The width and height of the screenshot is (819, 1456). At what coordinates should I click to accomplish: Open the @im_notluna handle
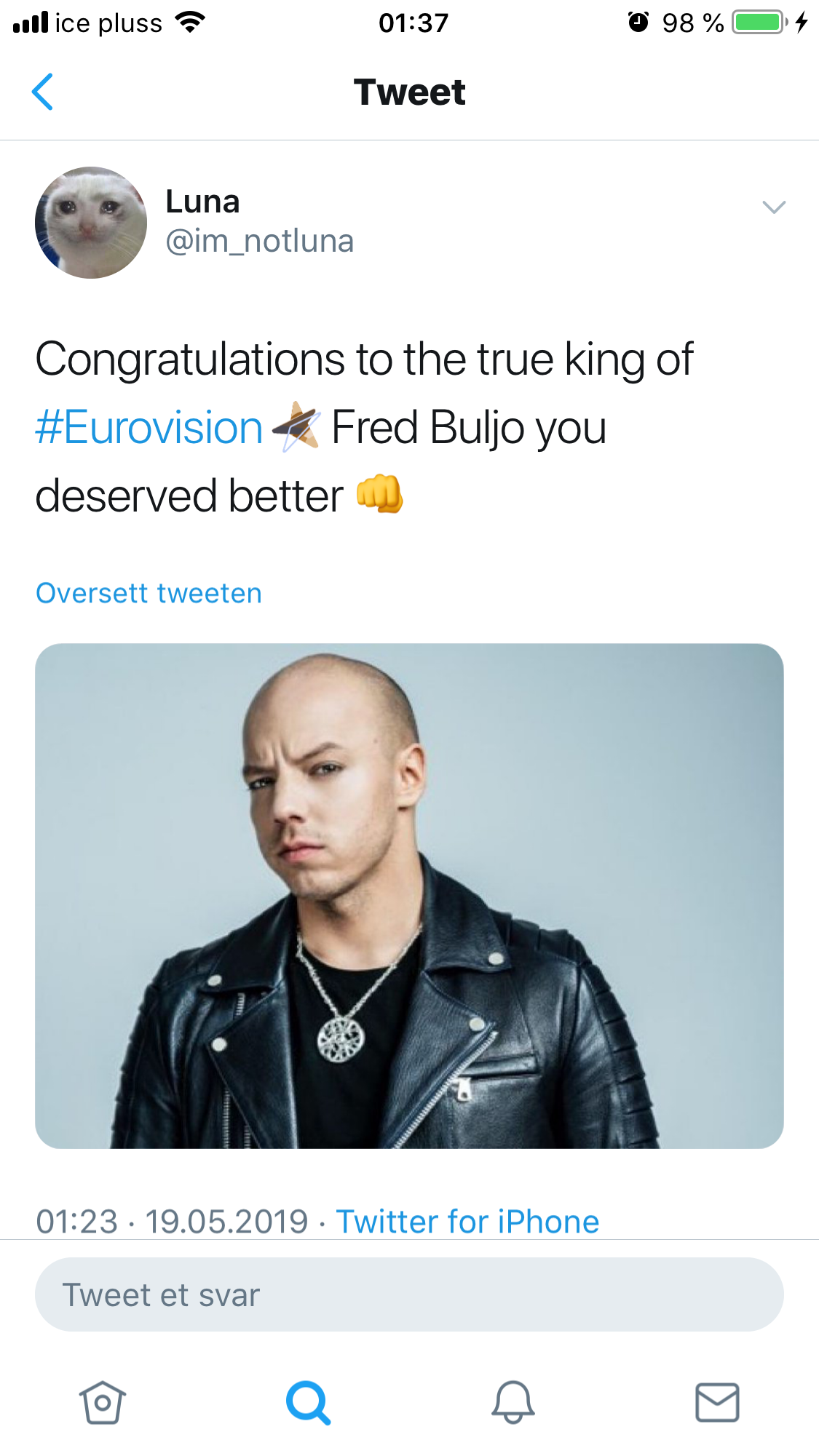click(259, 241)
